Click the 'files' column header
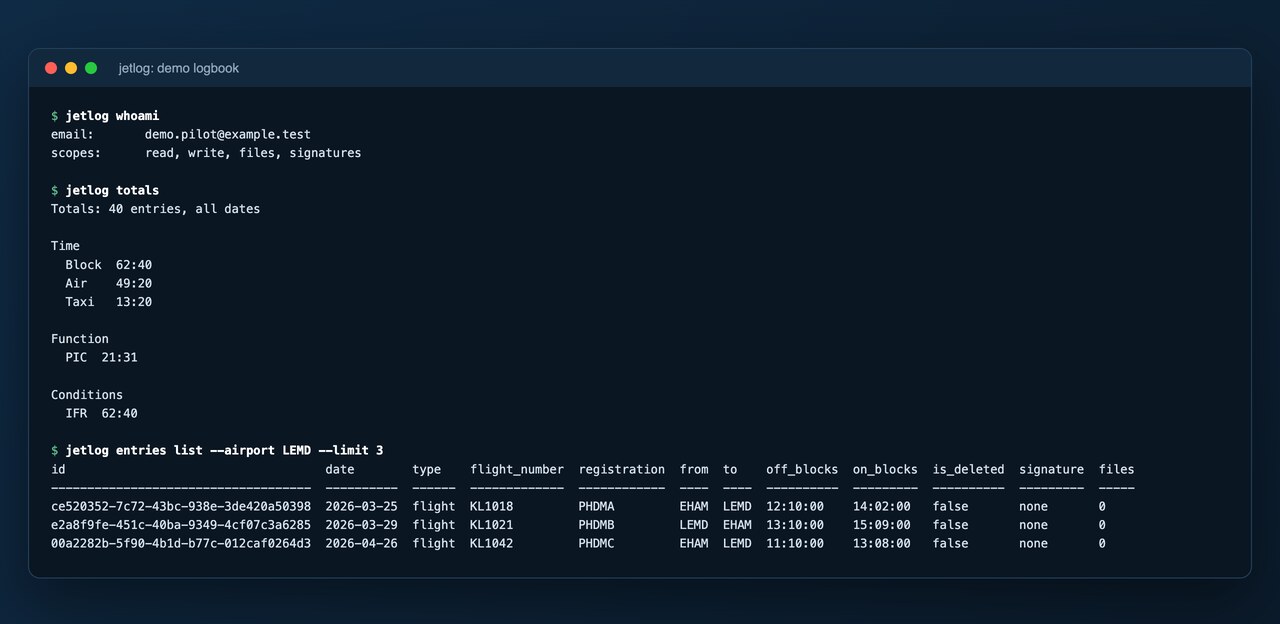 point(1117,469)
